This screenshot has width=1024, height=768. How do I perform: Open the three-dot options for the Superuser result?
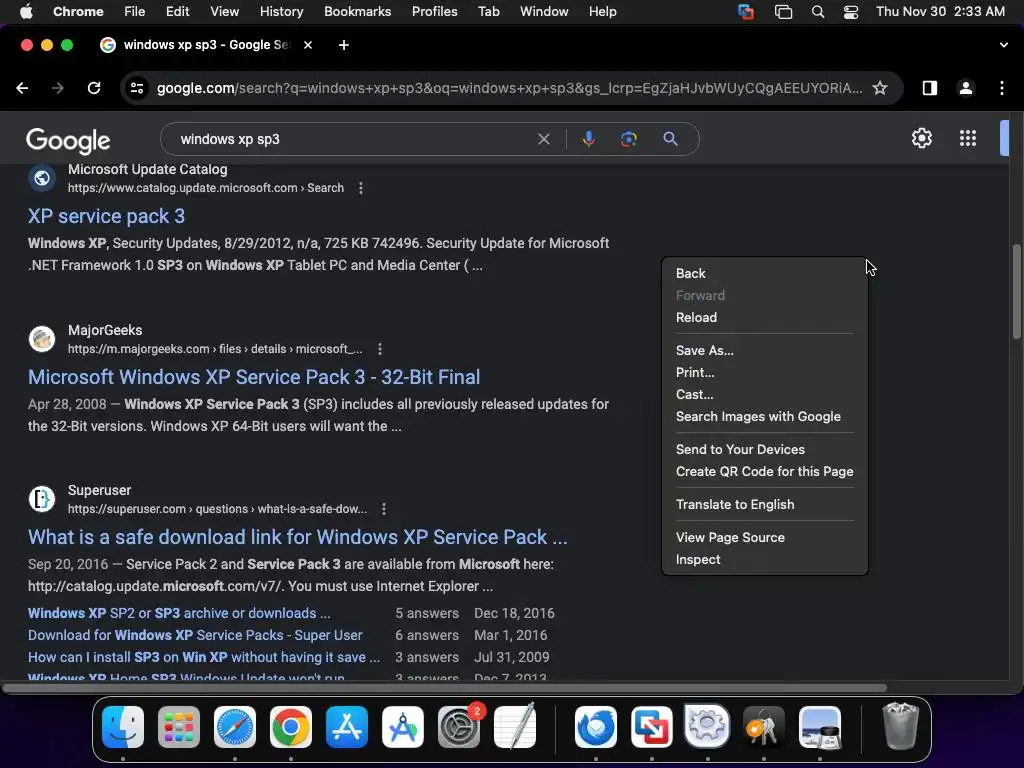tap(383, 509)
